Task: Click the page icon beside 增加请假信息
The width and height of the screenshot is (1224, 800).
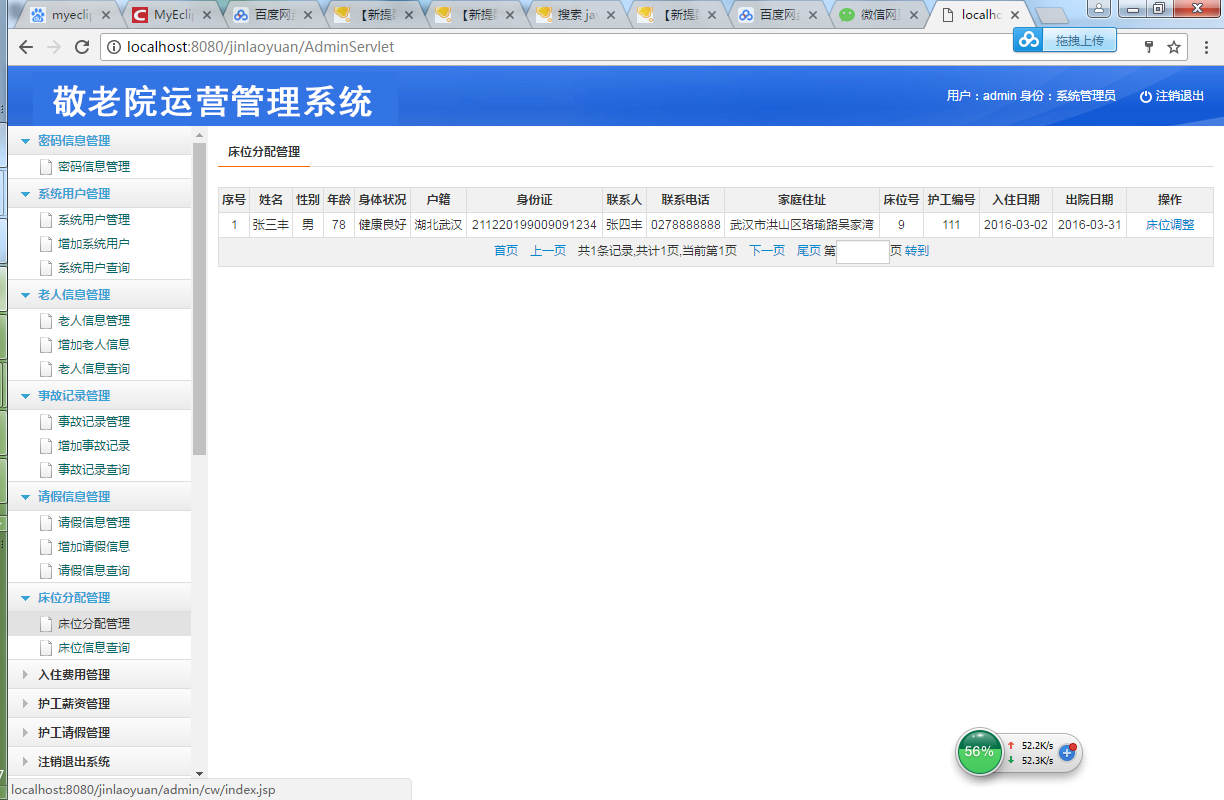Action: click(x=45, y=547)
